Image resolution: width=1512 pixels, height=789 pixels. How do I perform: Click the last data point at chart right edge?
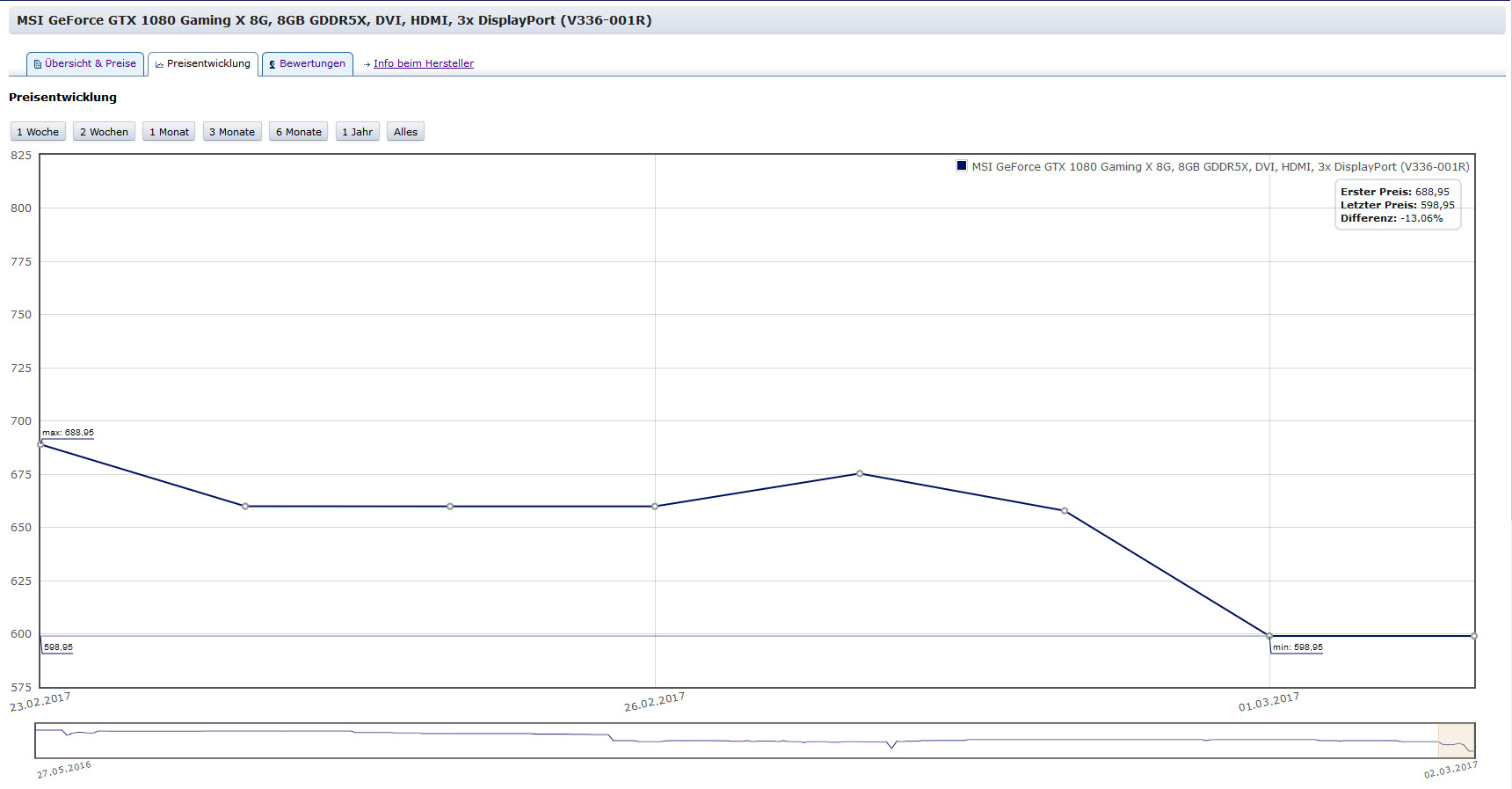pyautogui.click(x=1474, y=636)
